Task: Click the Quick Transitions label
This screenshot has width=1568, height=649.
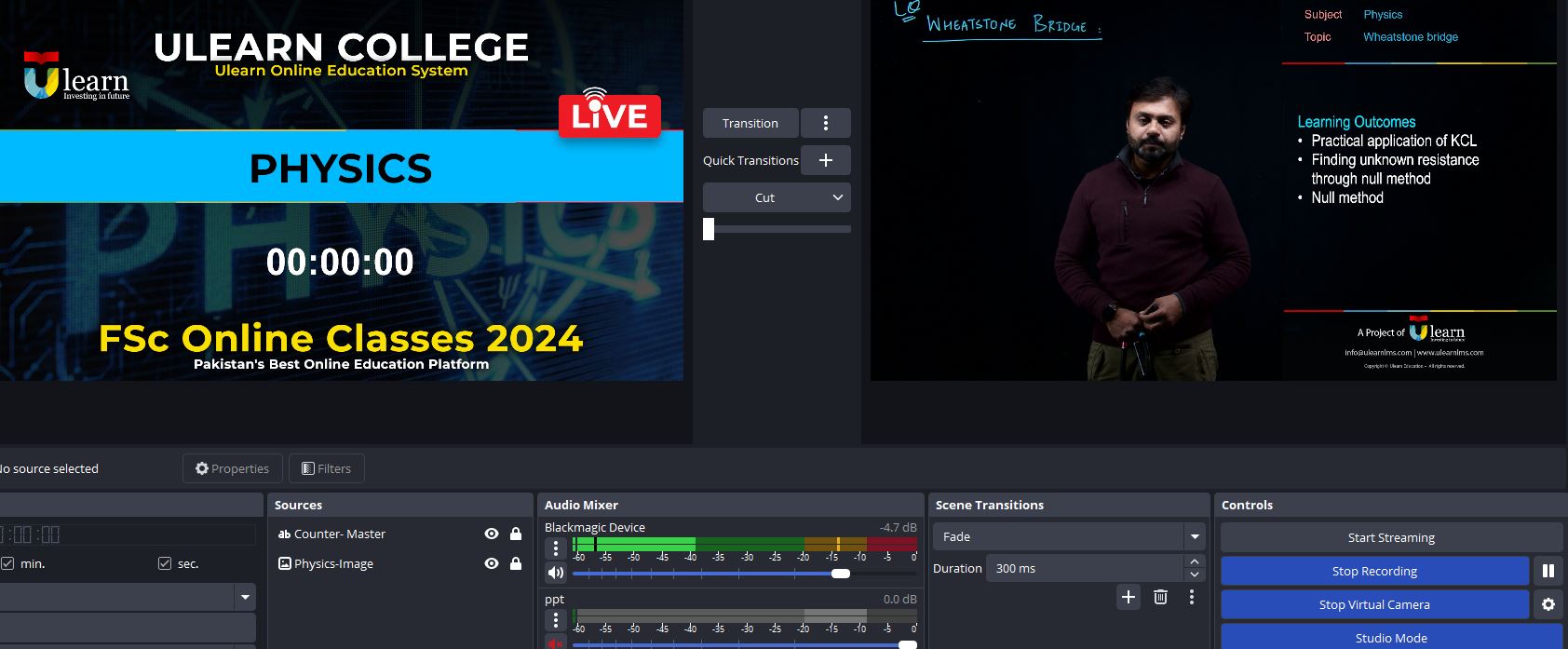Action: [750, 160]
